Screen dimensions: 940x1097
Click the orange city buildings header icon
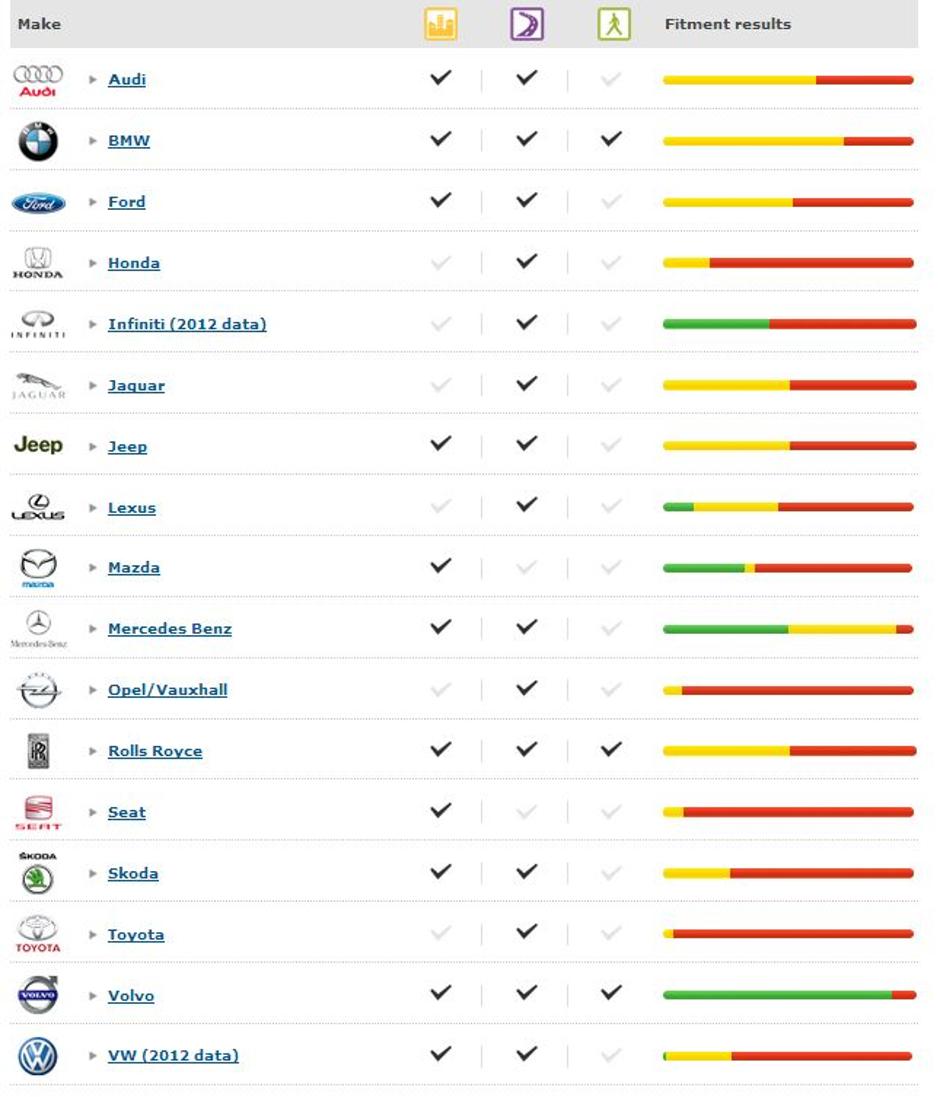(441, 25)
